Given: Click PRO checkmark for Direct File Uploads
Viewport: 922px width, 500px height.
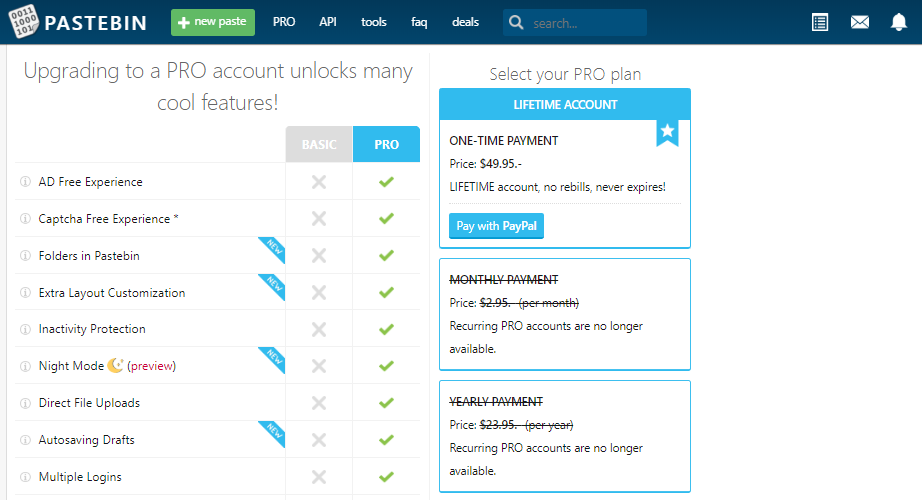Looking at the screenshot, I should [x=386, y=403].
